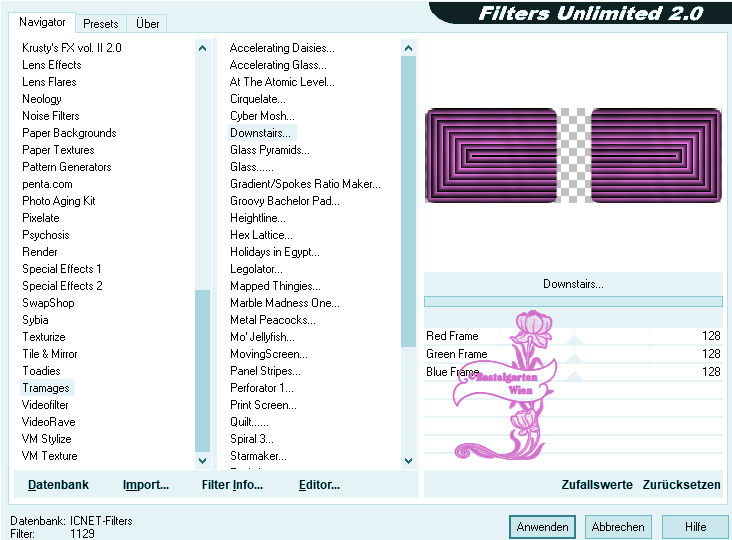Image resolution: width=732 pixels, height=540 pixels.
Task: Choose the Cirquelate... filter
Action: [x=258, y=99]
